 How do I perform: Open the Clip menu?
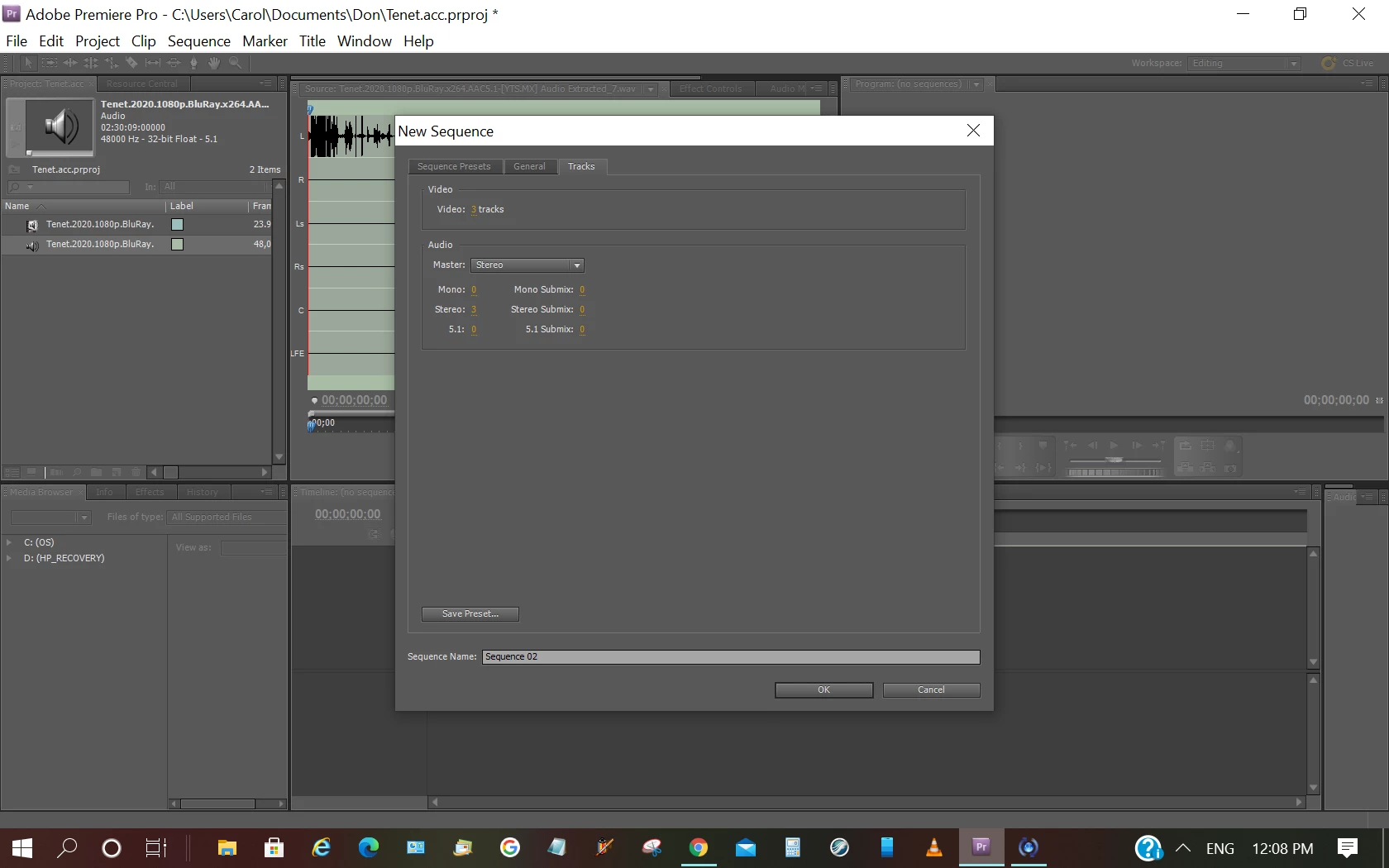[x=143, y=41]
